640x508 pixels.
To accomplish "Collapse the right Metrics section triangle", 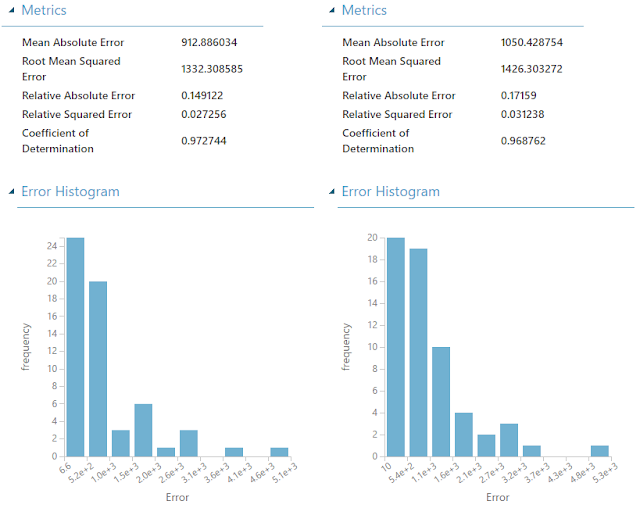I will tap(332, 10).
